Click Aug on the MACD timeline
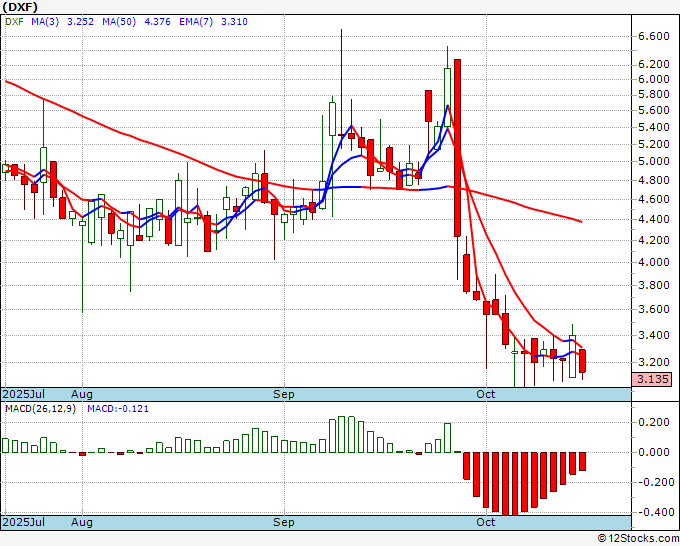 pos(82,522)
